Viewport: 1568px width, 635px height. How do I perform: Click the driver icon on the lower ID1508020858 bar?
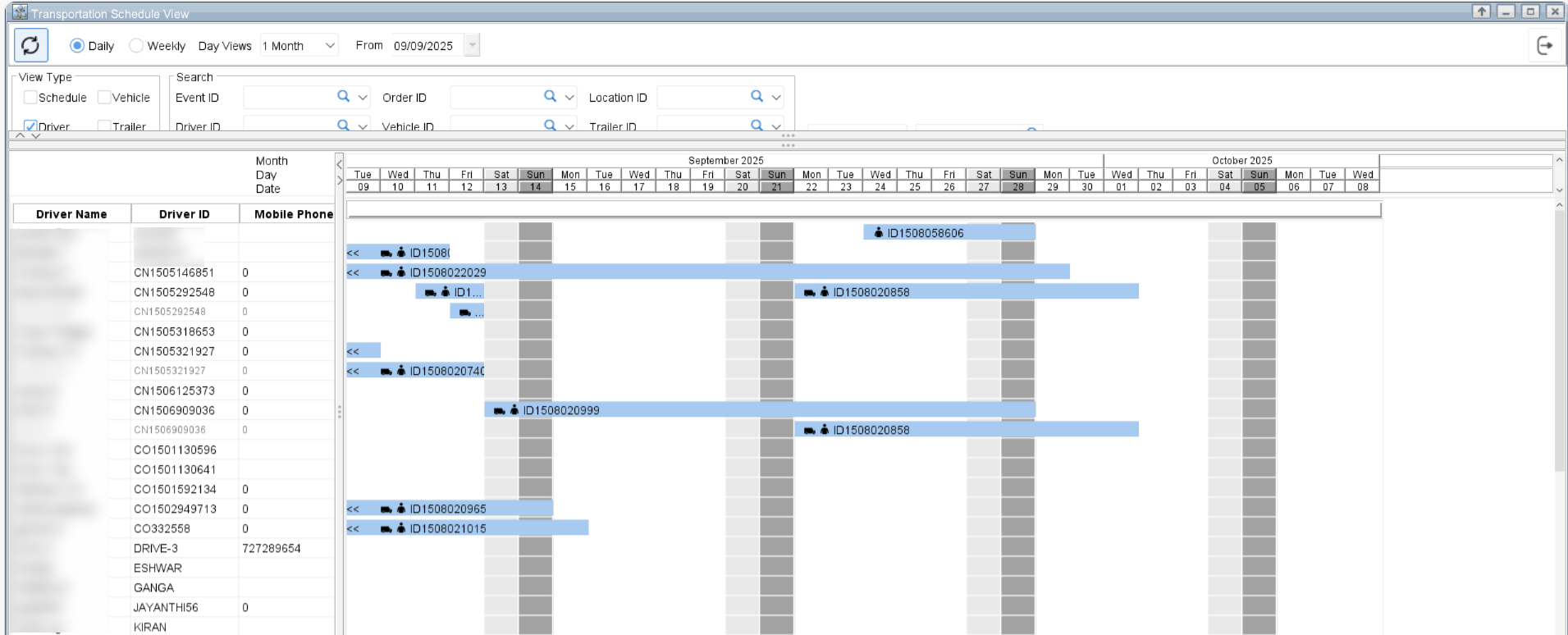pos(825,430)
